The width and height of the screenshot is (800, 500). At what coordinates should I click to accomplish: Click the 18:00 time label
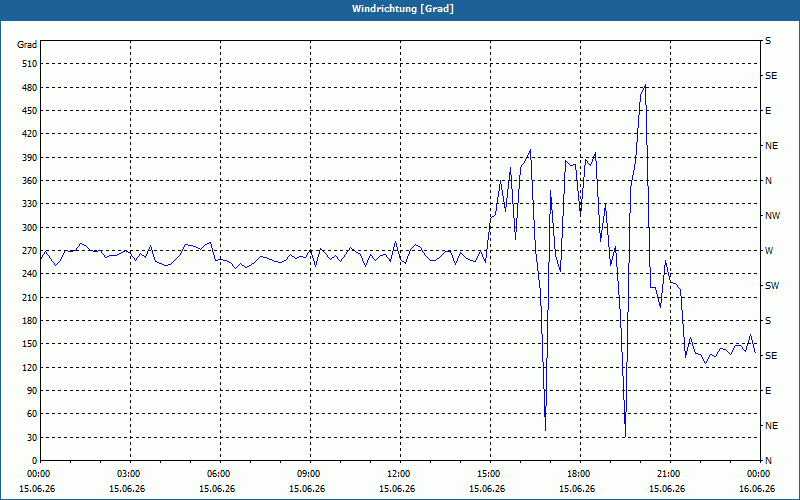(577, 474)
